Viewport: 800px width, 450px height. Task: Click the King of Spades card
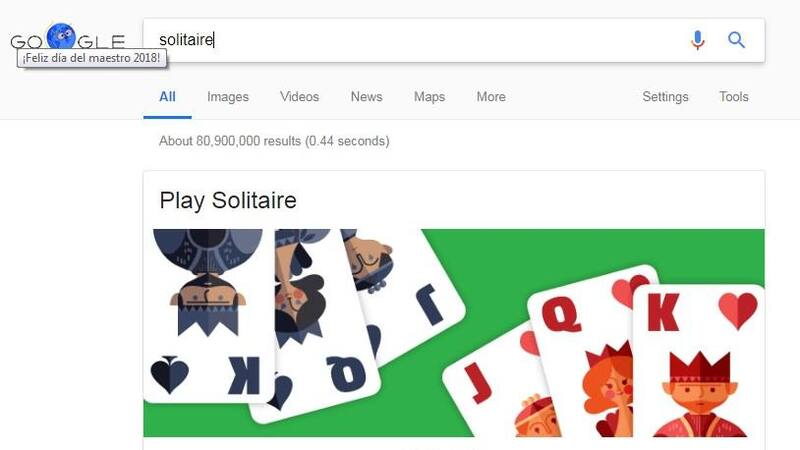coord(208,315)
